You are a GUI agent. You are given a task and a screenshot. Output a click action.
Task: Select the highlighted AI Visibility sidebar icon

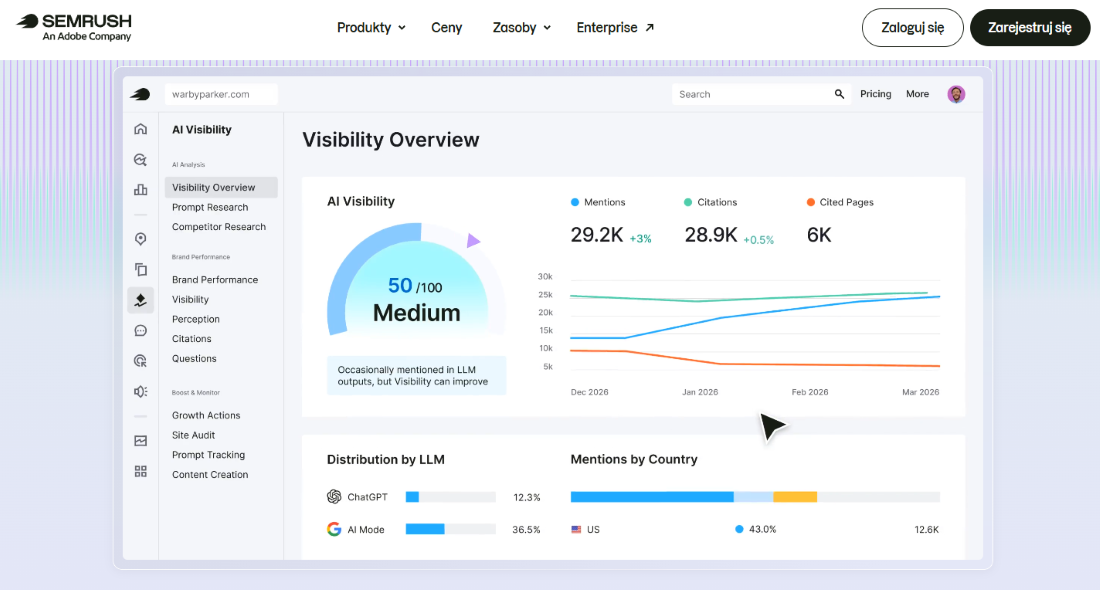tap(140, 300)
